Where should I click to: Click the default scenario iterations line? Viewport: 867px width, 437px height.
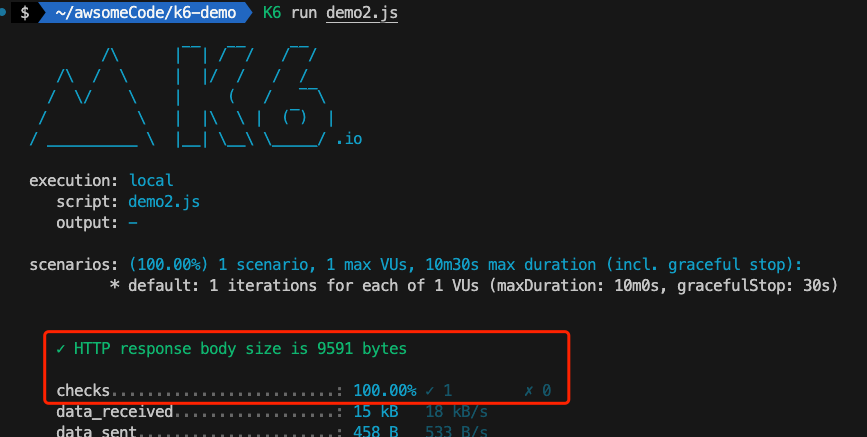(x=474, y=285)
